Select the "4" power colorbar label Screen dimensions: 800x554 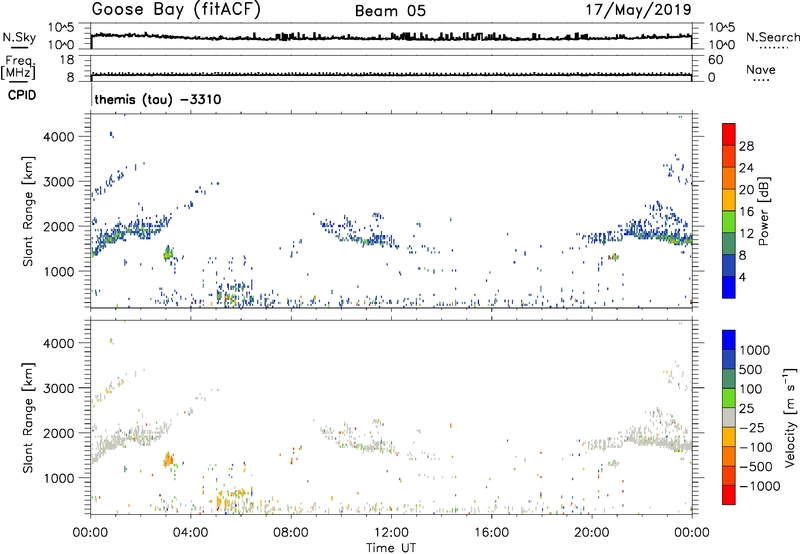[x=742, y=277]
